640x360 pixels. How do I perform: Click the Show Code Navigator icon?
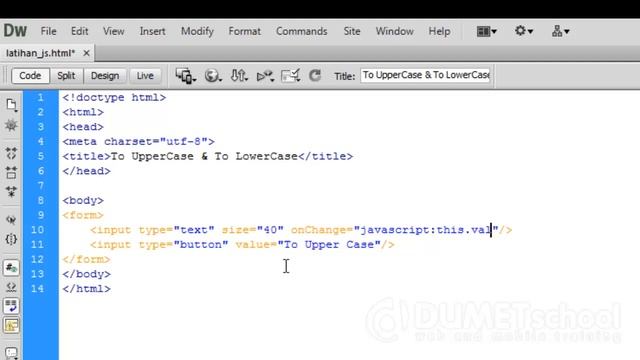click(x=11, y=125)
